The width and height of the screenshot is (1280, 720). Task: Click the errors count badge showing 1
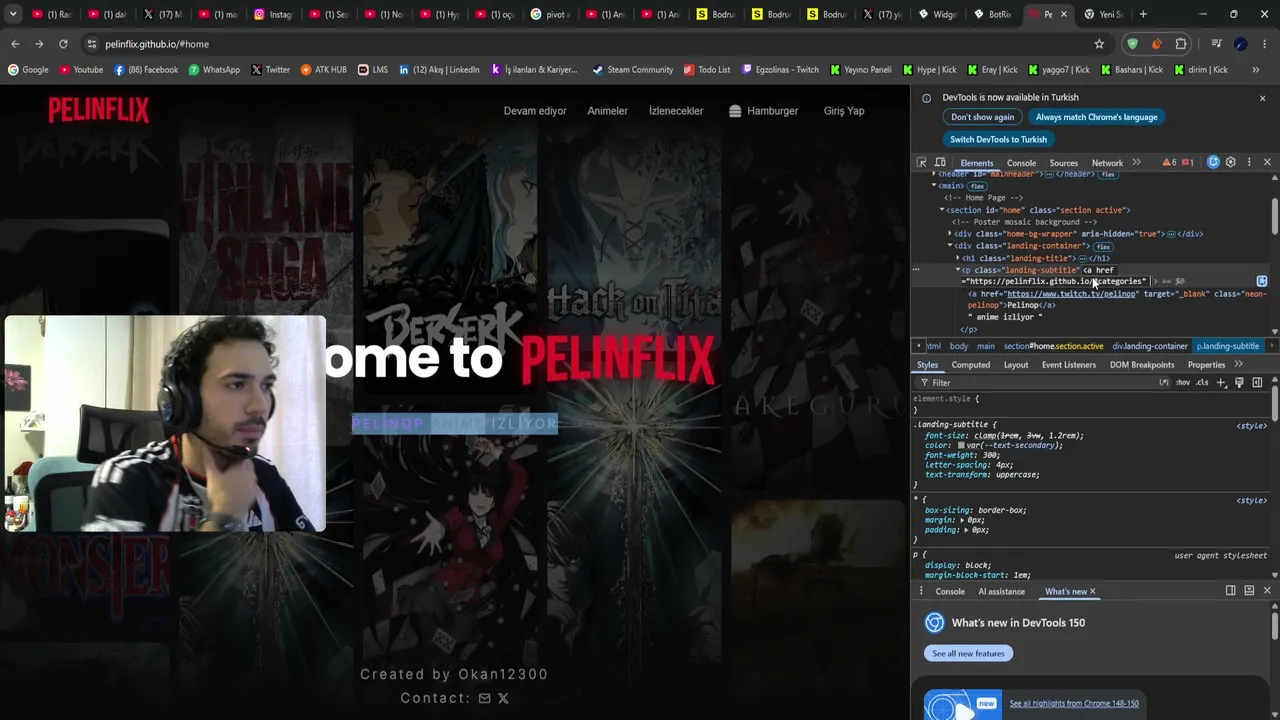click(1187, 162)
